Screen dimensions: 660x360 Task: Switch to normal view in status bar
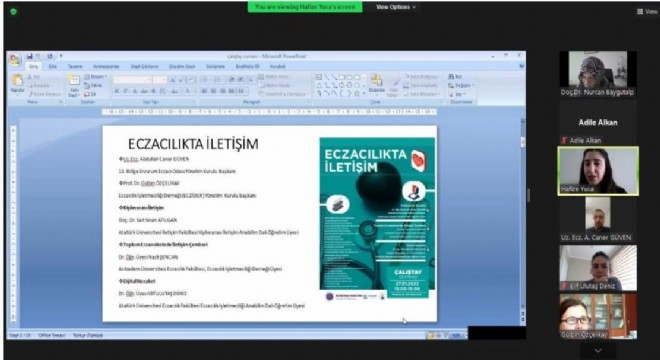(x=431, y=336)
